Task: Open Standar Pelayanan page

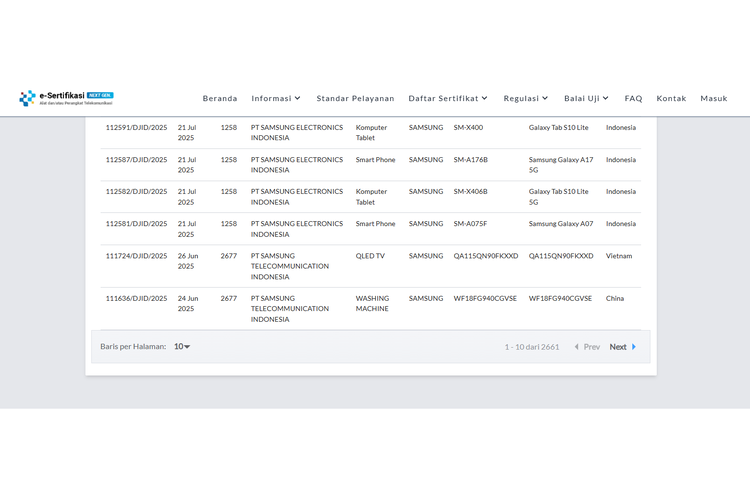Action: click(x=355, y=98)
